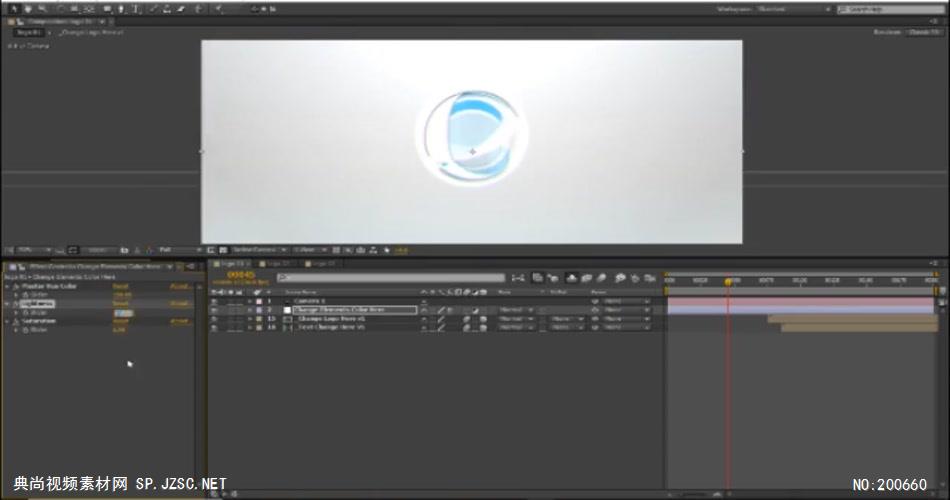Expand the Change Elements Color Here layer
The height and width of the screenshot is (500, 950).
250,310
